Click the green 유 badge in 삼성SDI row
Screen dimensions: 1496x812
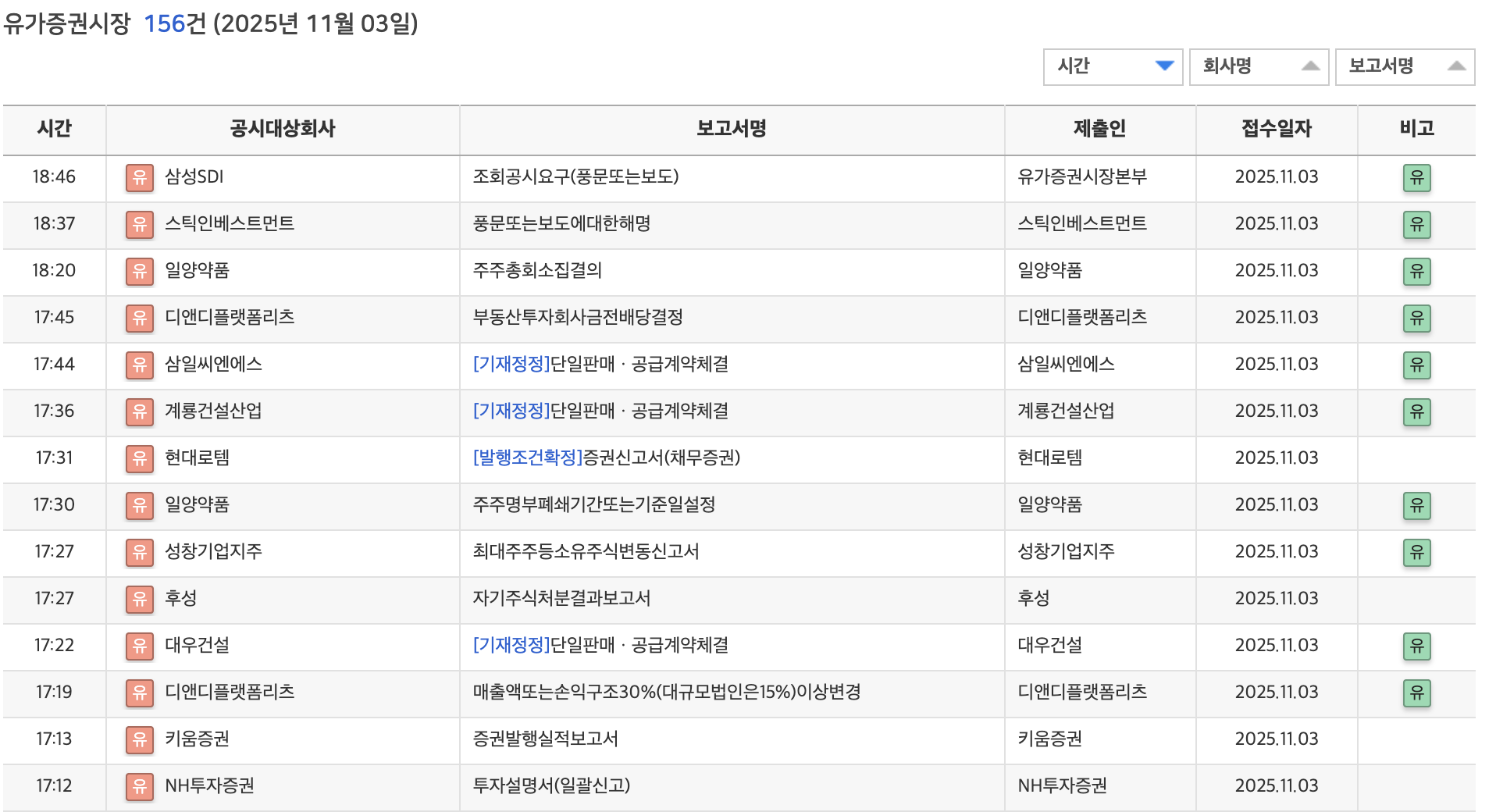[x=1416, y=177]
